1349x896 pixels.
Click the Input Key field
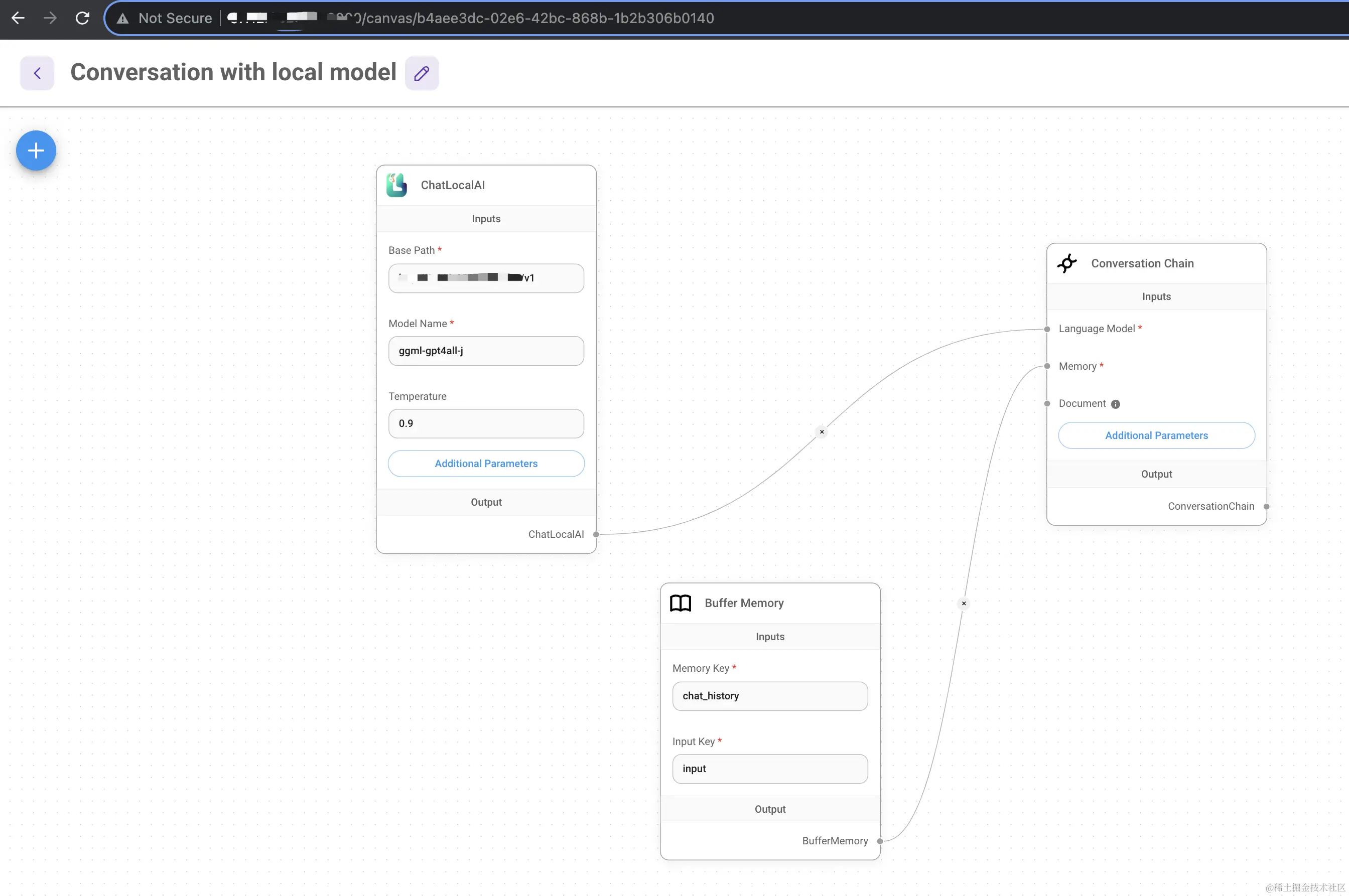(x=770, y=769)
